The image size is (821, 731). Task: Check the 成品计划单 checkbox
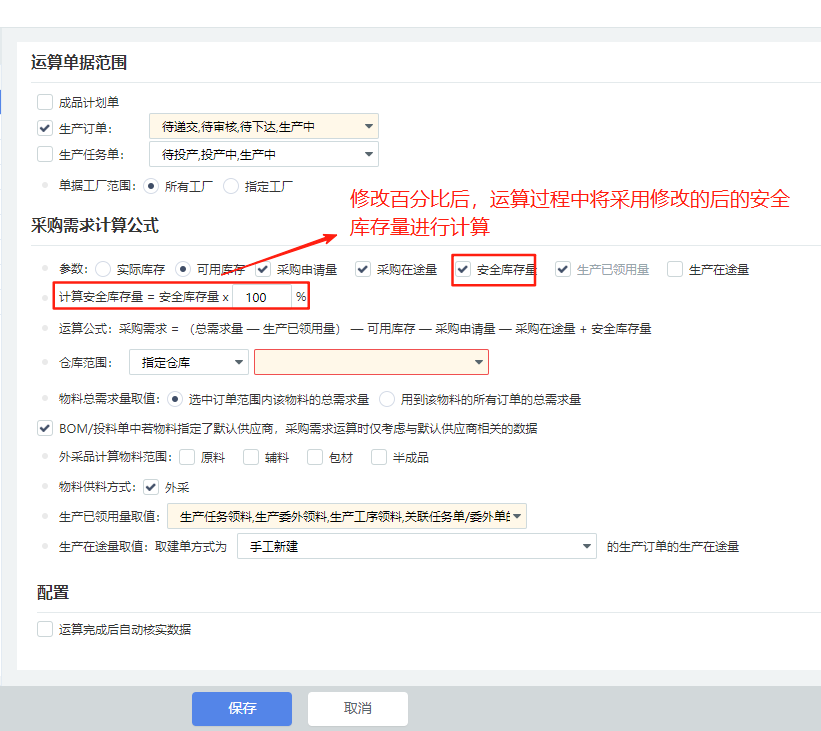(44, 101)
